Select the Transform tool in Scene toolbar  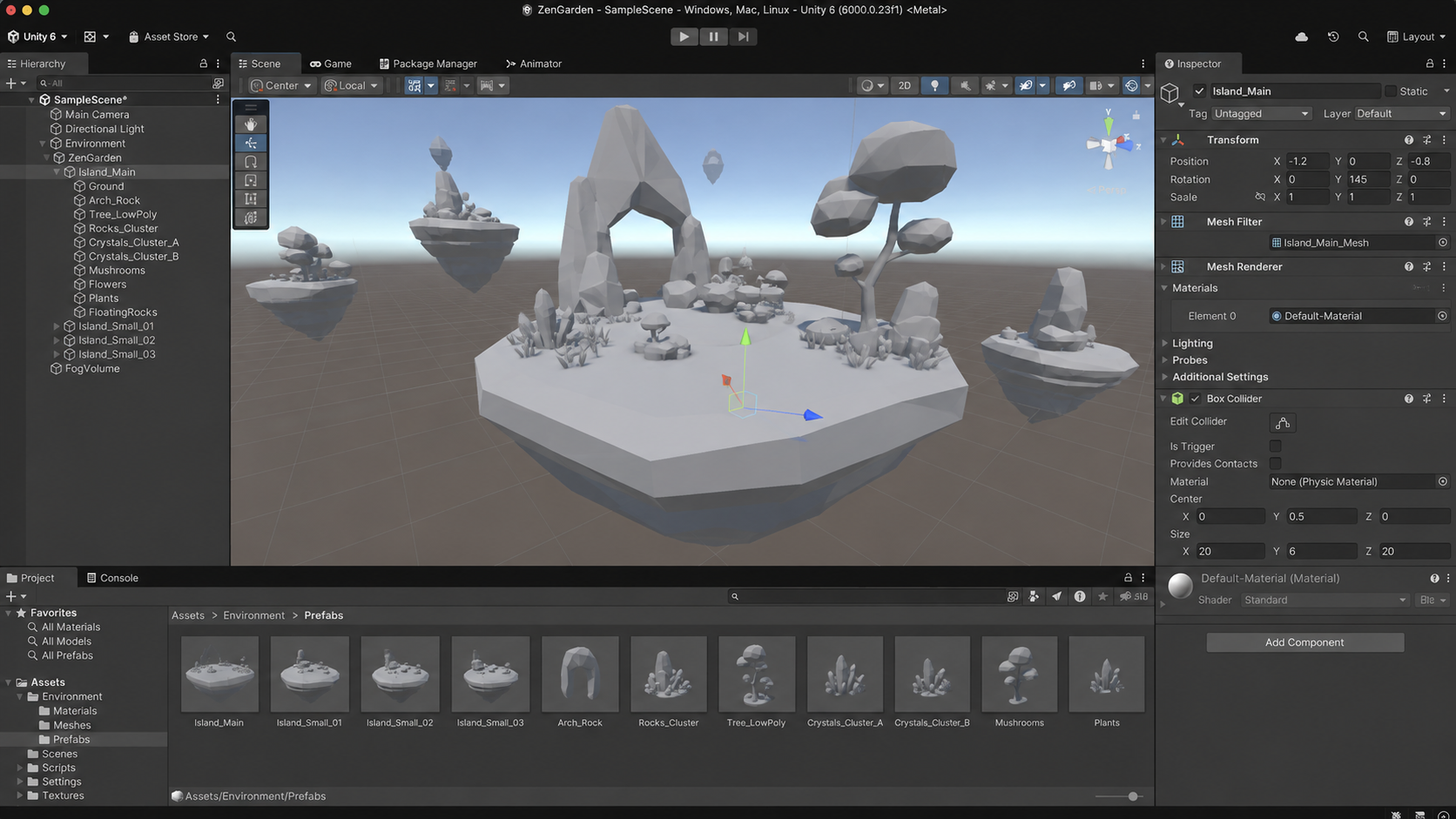251,218
